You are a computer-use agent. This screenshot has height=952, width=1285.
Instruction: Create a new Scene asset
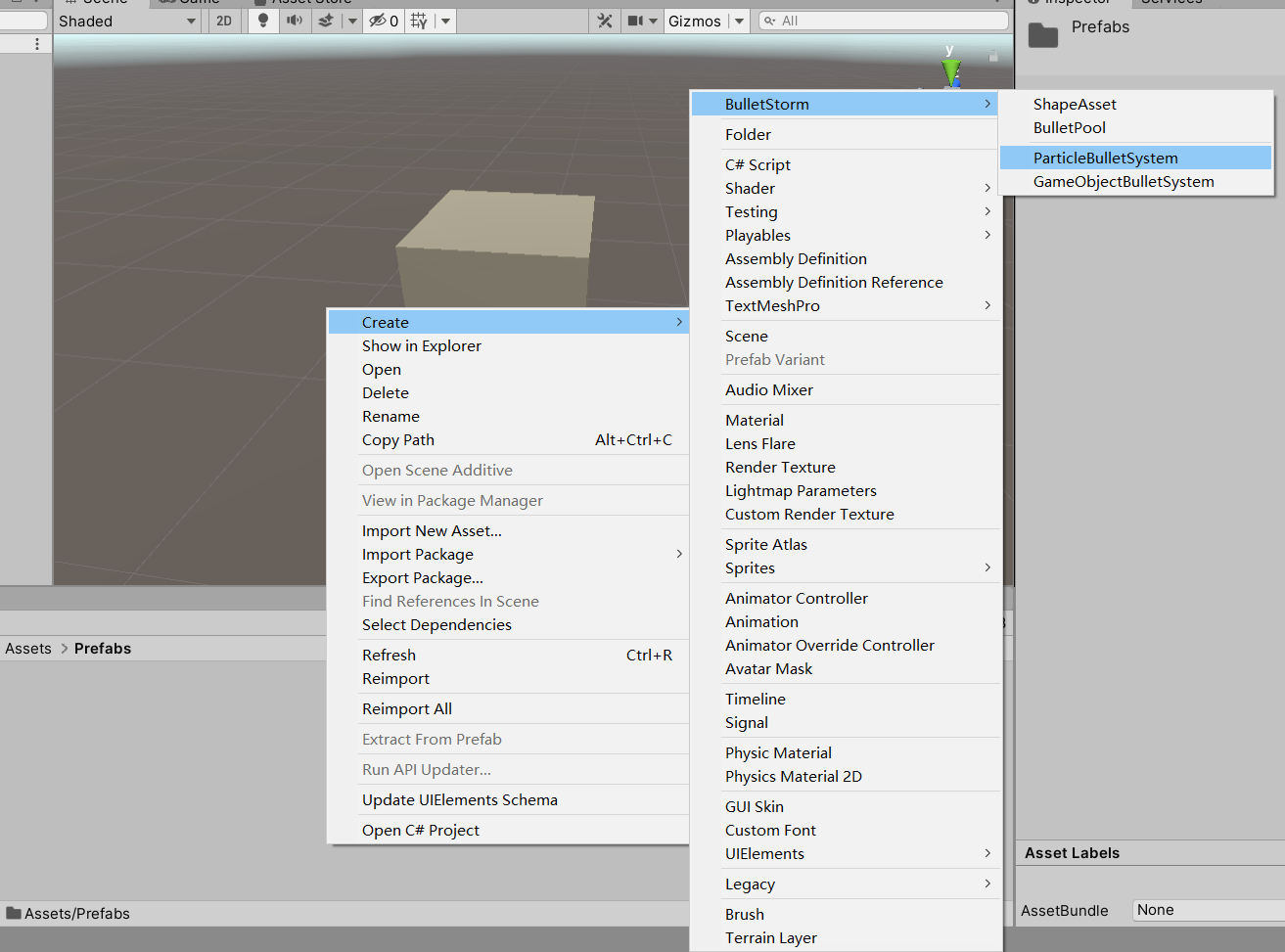click(x=845, y=336)
